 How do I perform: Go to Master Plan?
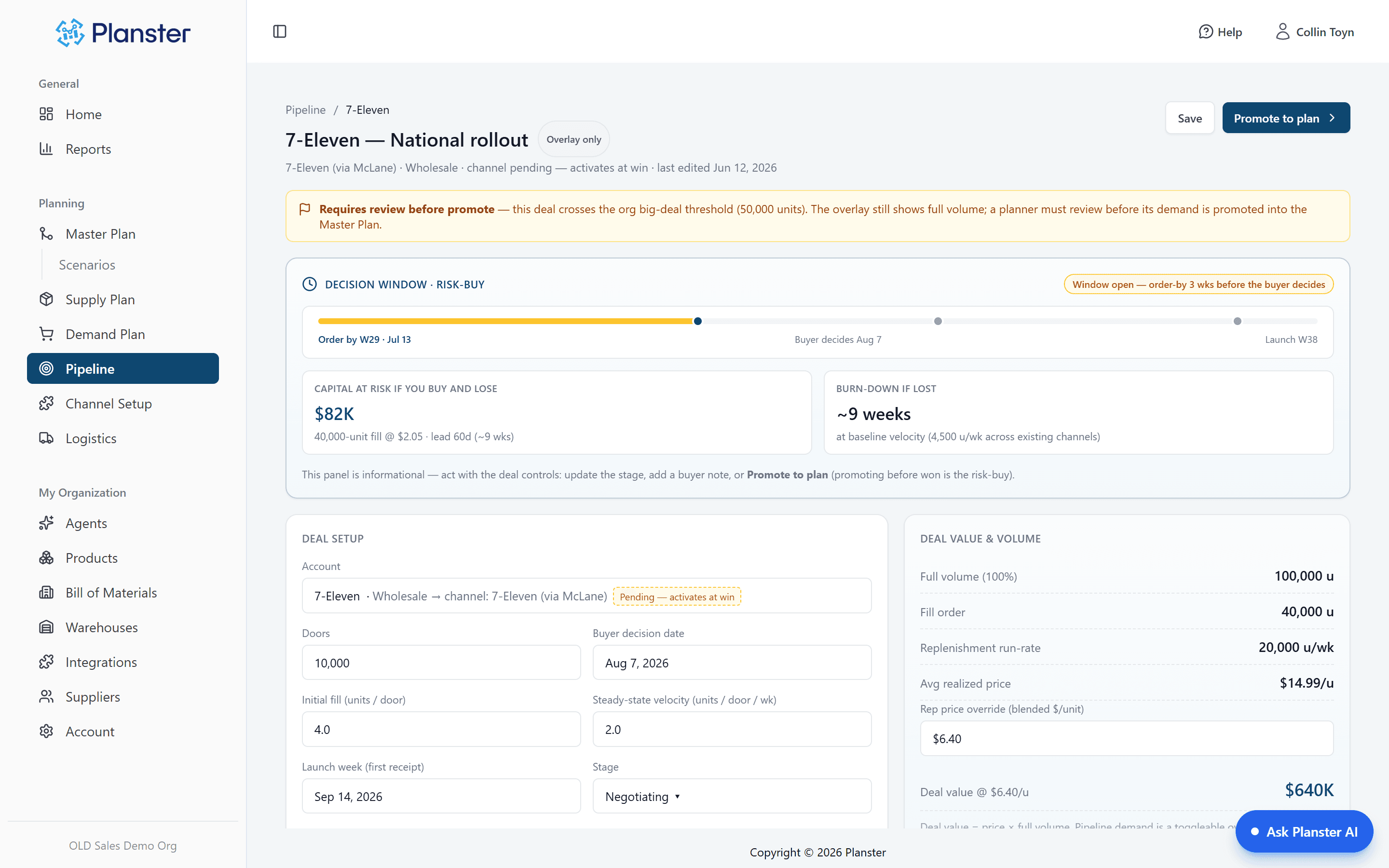[x=123, y=234]
